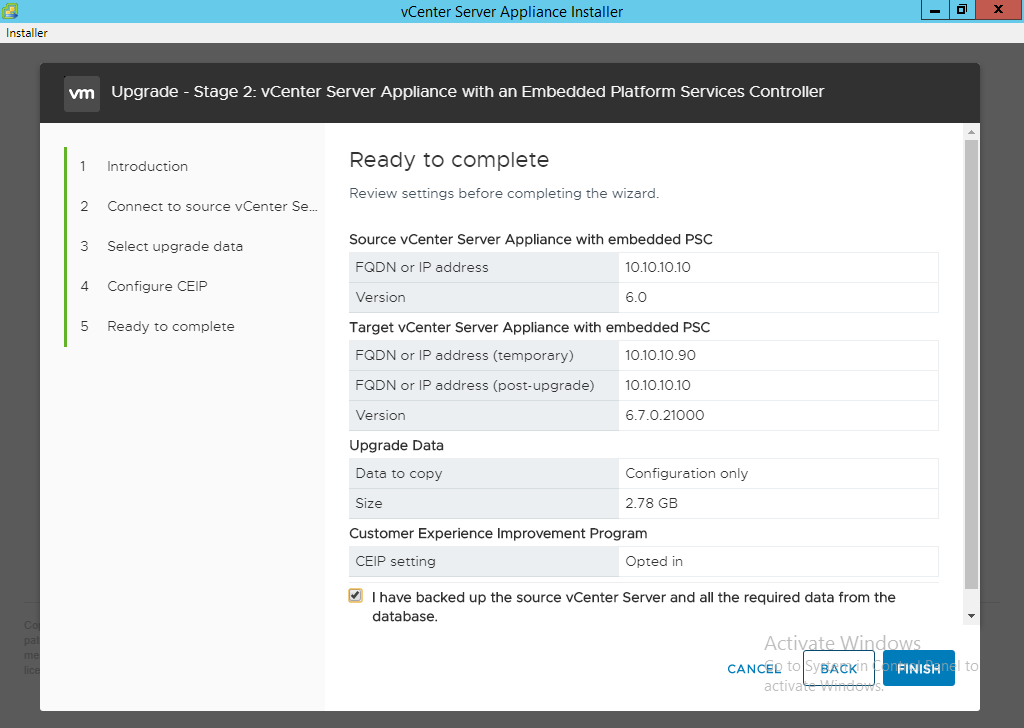Click FQDN or IP address (post-upgrade) label
The image size is (1024, 728).
475,385
